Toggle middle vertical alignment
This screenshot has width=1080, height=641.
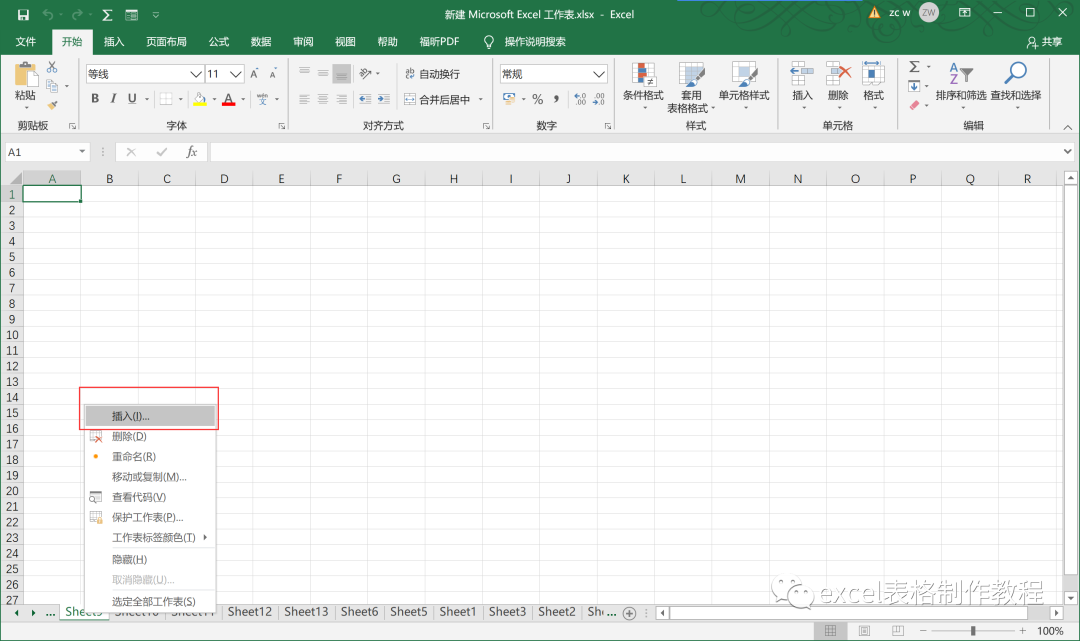(323, 73)
